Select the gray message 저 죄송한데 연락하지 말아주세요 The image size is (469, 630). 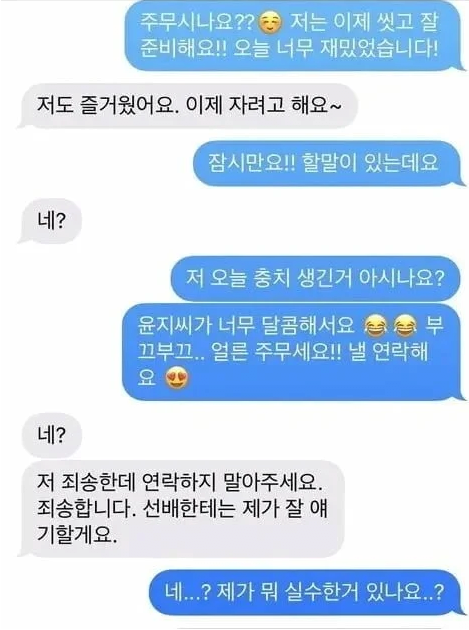point(182,509)
